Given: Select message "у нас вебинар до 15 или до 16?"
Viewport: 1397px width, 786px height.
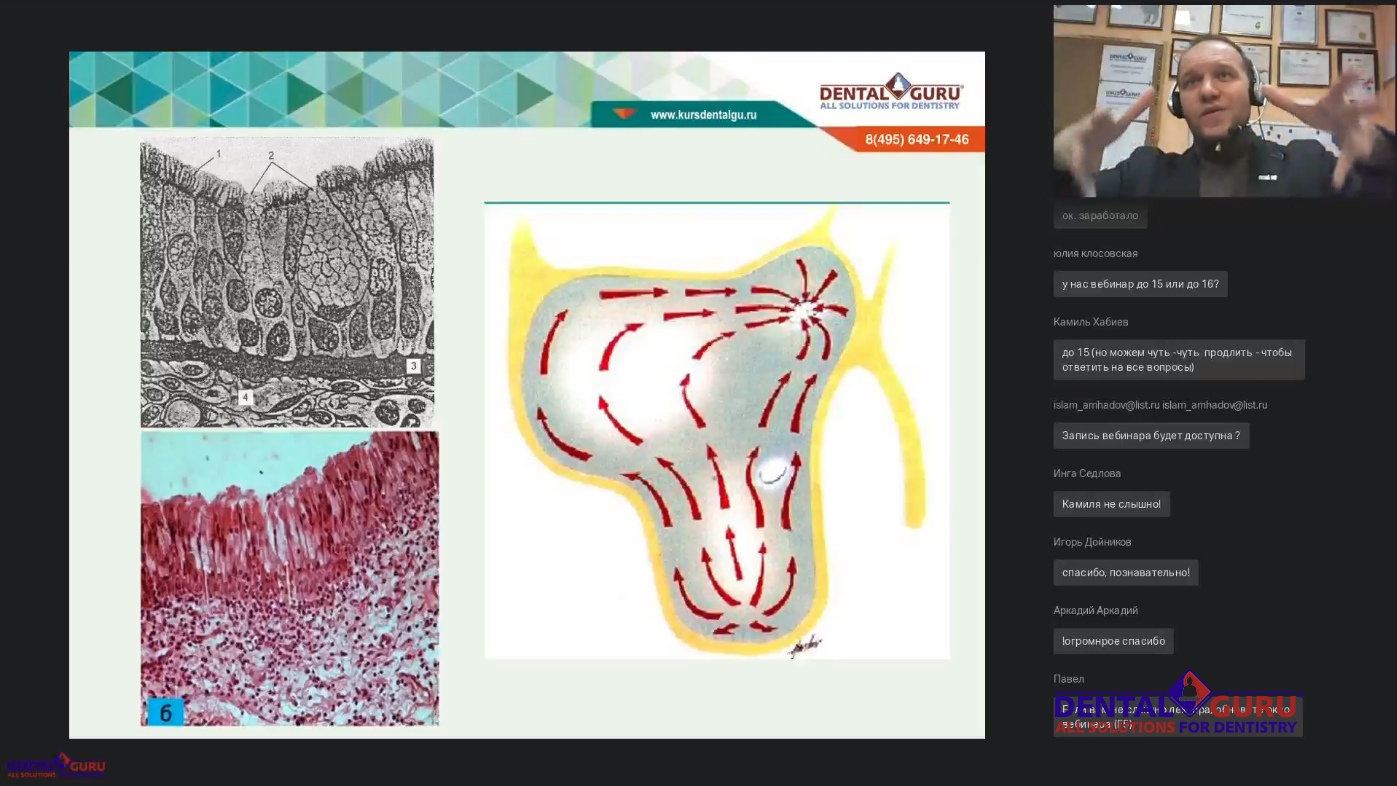Looking at the screenshot, I should tap(1140, 284).
